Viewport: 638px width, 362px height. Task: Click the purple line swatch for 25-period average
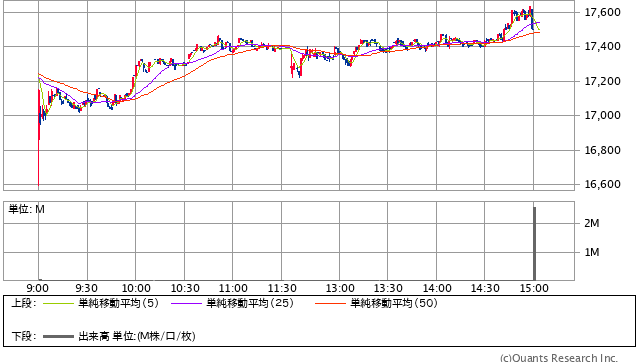pos(186,303)
